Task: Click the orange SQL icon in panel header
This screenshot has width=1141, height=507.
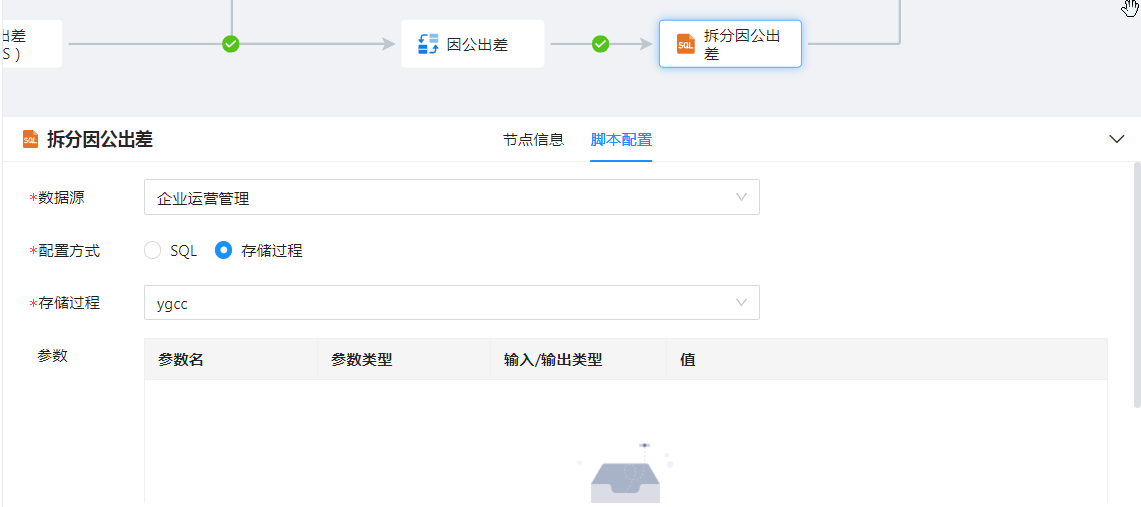Action: point(30,140)
